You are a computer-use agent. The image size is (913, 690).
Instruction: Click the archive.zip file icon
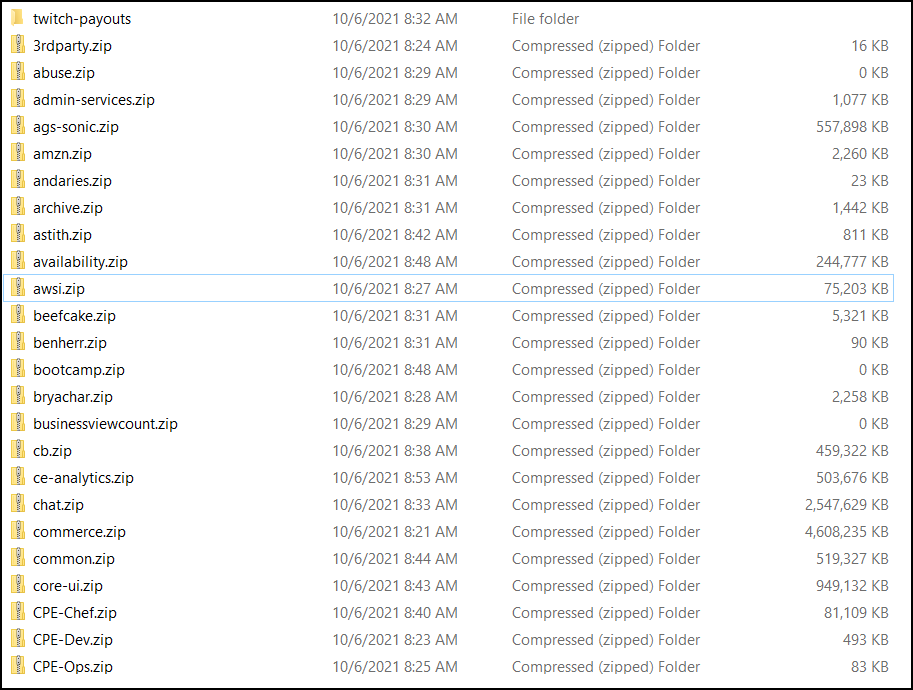point(18,207)
